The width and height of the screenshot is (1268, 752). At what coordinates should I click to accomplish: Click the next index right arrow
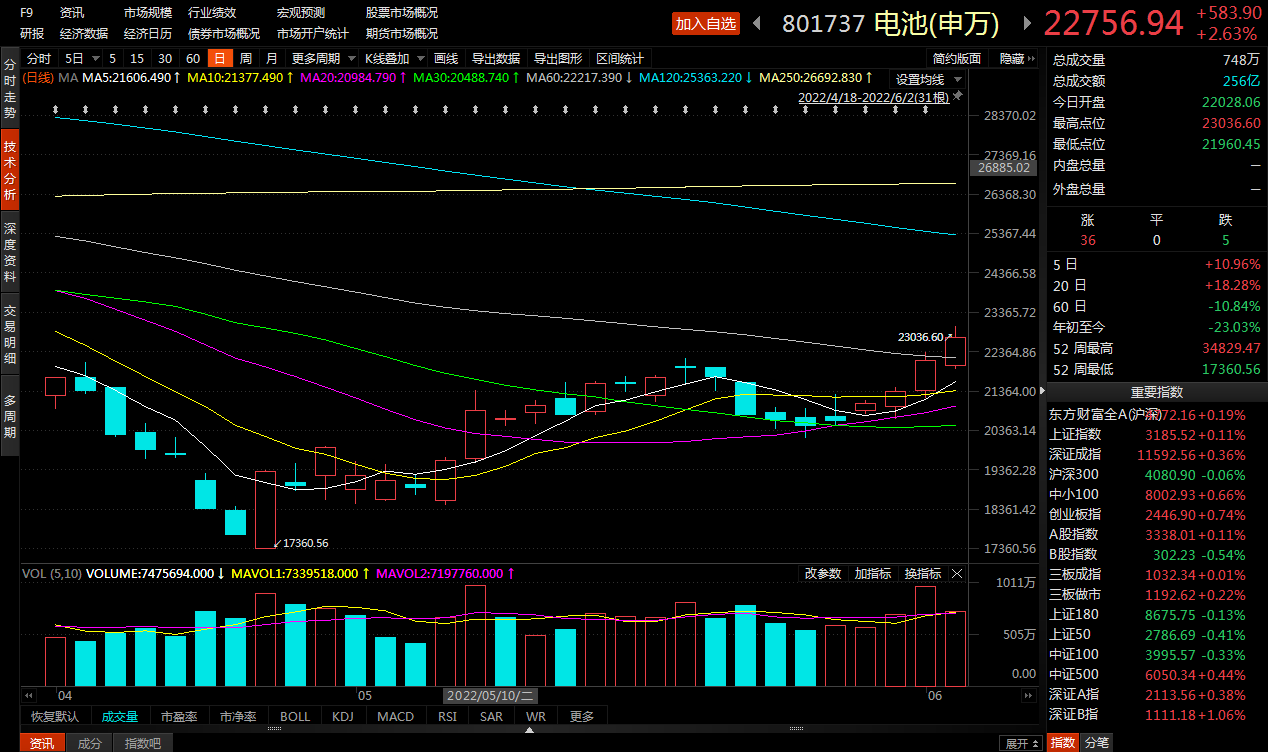coord(1027,23)
